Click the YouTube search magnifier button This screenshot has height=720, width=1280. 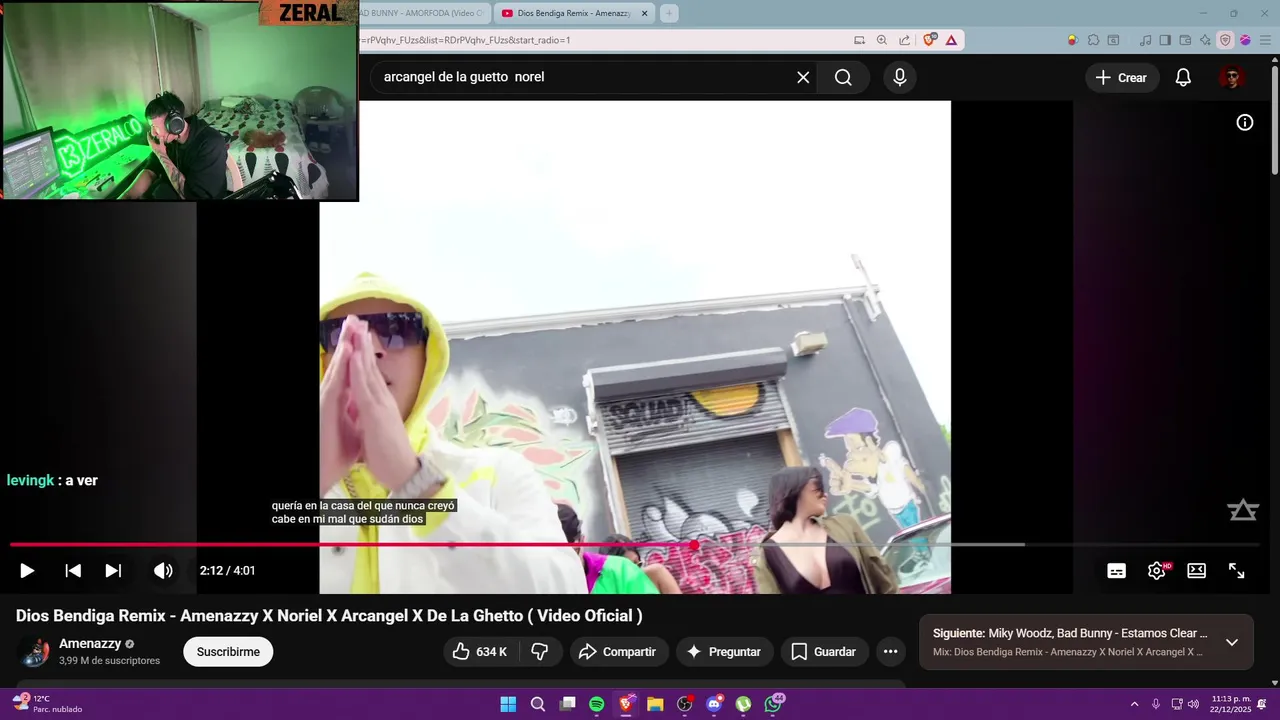[843, 77]
